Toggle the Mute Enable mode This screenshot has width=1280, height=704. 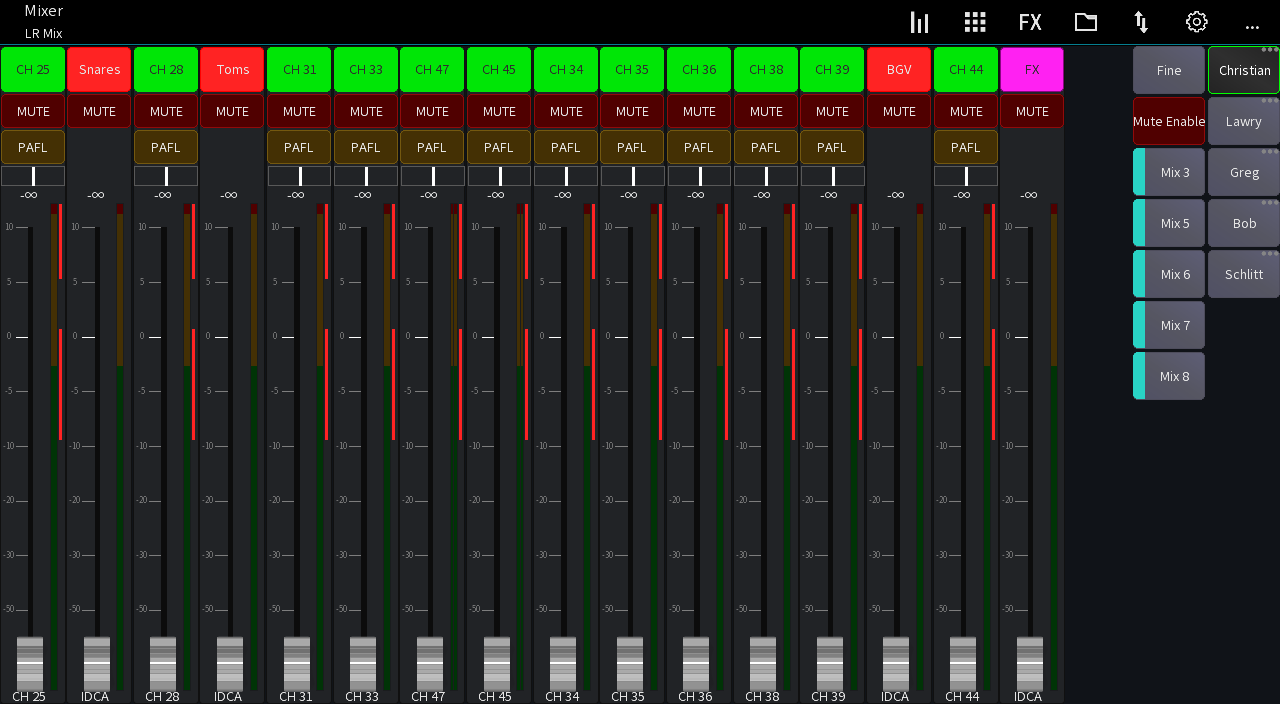(x=1168, y=121)
